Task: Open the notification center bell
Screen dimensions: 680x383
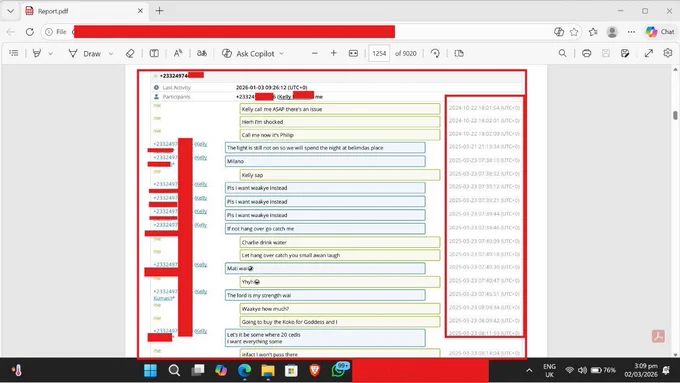Action: (x=667, y=370)
